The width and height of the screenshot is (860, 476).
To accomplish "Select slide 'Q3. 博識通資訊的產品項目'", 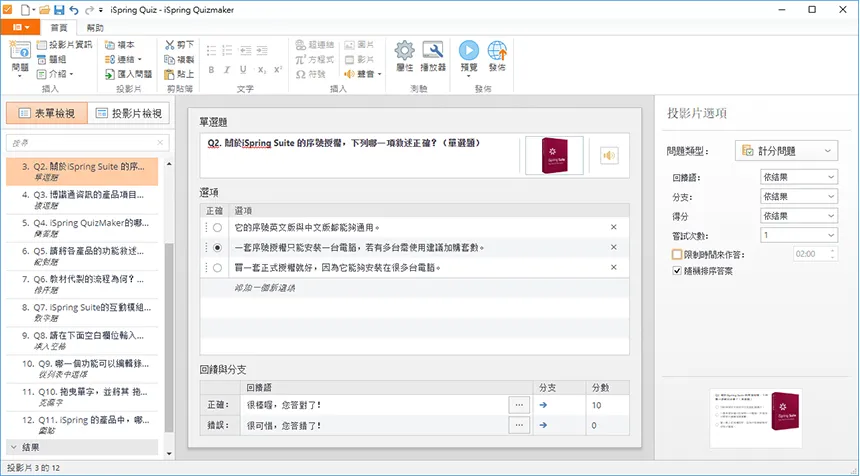I will pyautogui.click(x=82, y=200).
